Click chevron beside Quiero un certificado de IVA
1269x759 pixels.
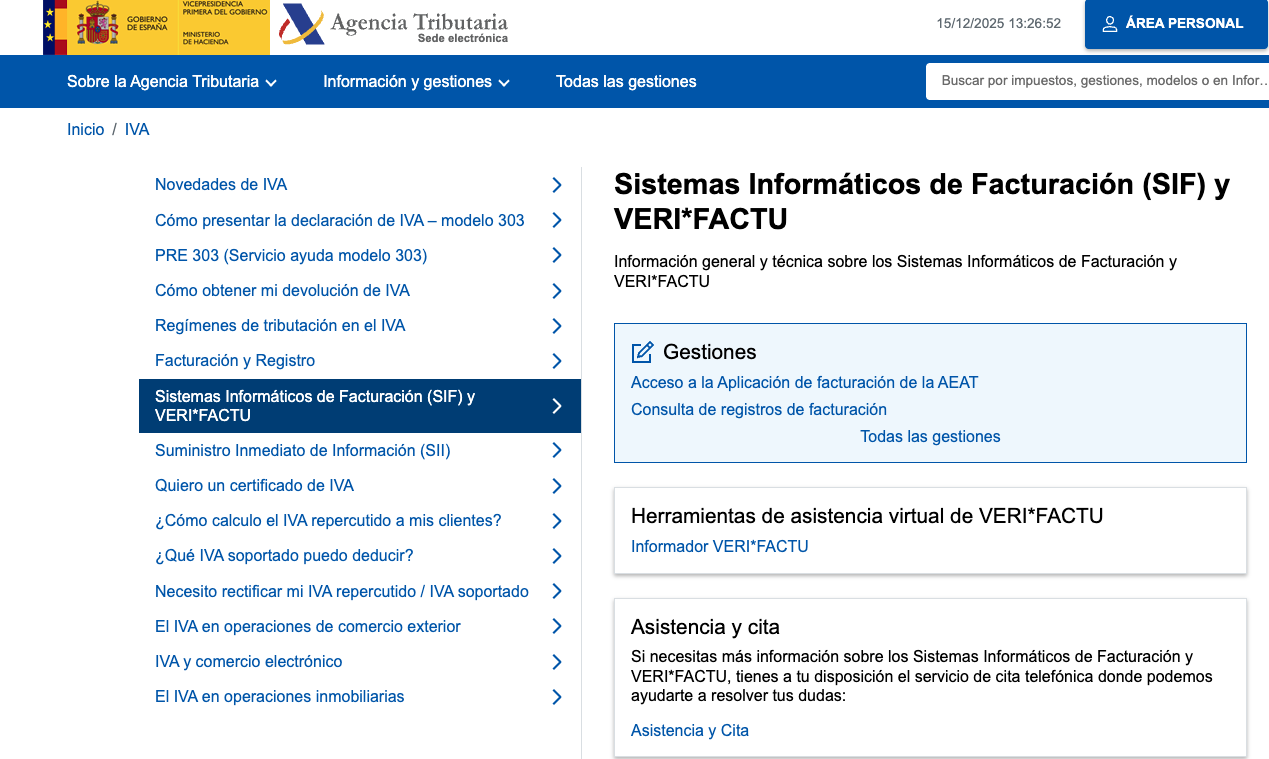point(557,486)
